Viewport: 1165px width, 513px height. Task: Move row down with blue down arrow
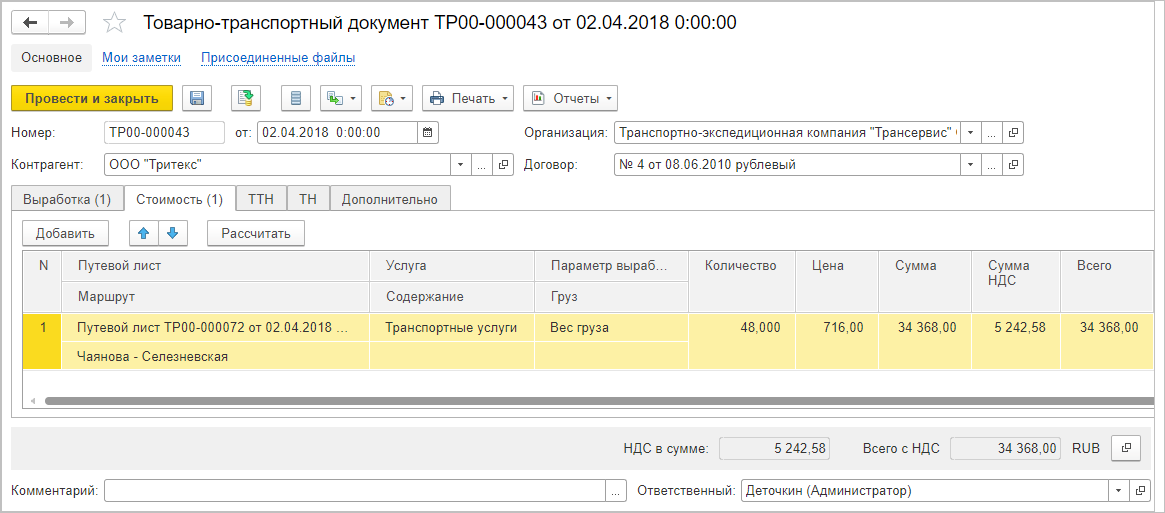click(172, 233)
